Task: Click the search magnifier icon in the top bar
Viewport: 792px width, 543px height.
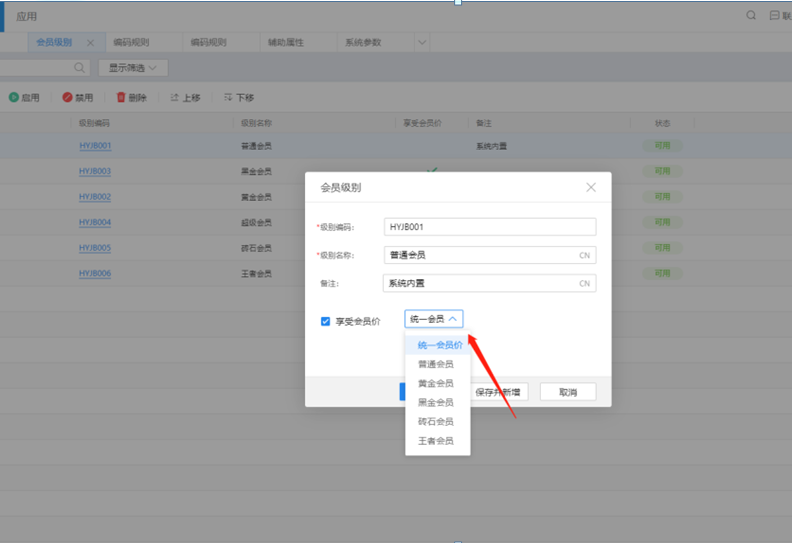Action: (x=751, y=16)
